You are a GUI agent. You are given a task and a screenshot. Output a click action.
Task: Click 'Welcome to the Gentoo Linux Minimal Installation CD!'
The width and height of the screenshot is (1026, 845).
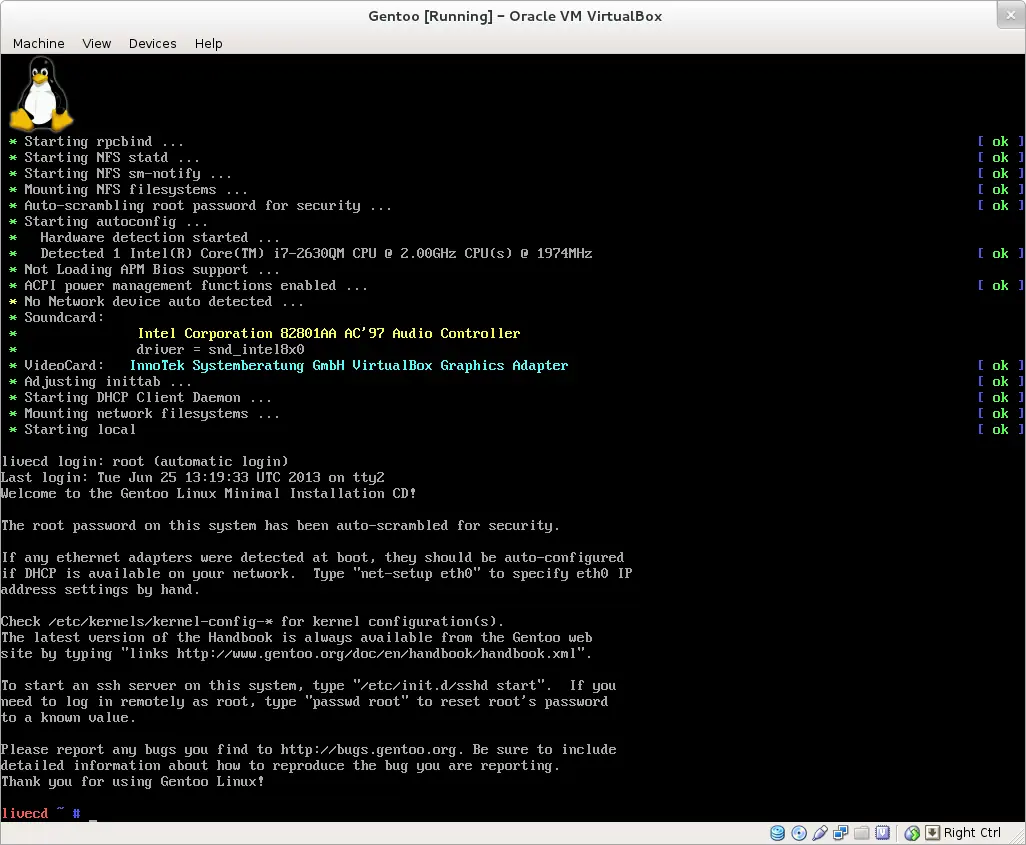(208, 494)
